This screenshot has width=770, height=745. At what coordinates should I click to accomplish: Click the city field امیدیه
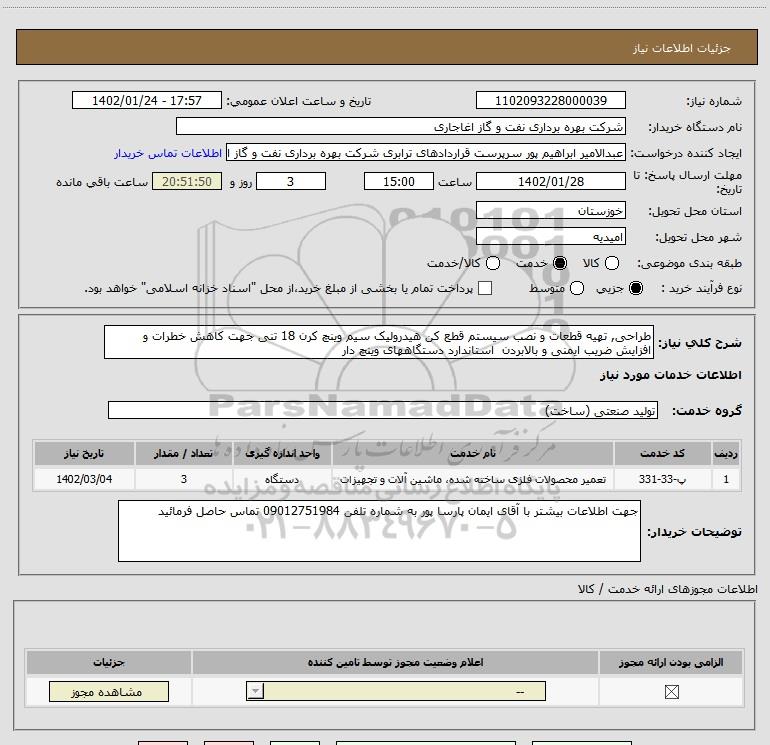tap(550, 237)
